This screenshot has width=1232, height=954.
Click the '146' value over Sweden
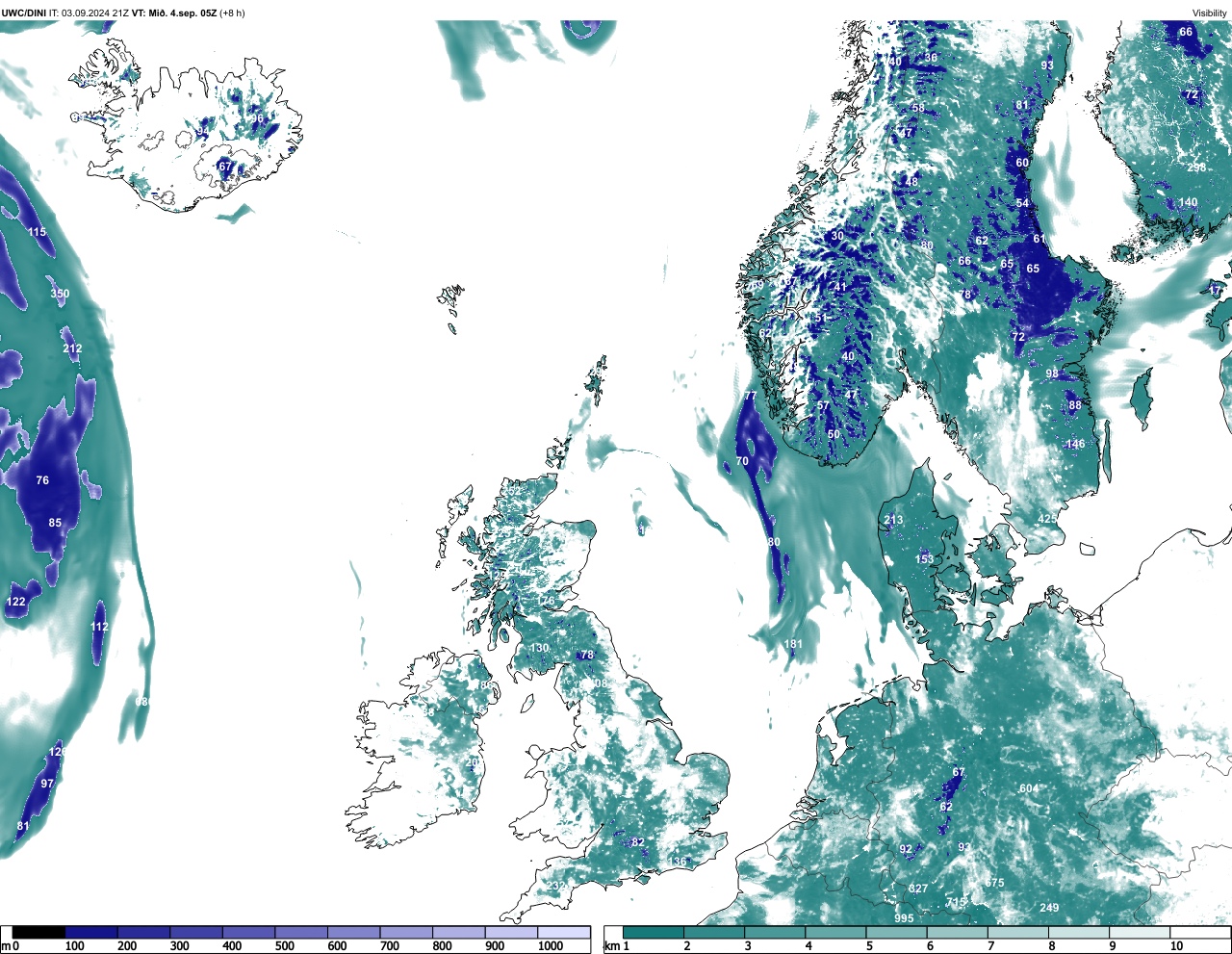(x=1075, y=445)
